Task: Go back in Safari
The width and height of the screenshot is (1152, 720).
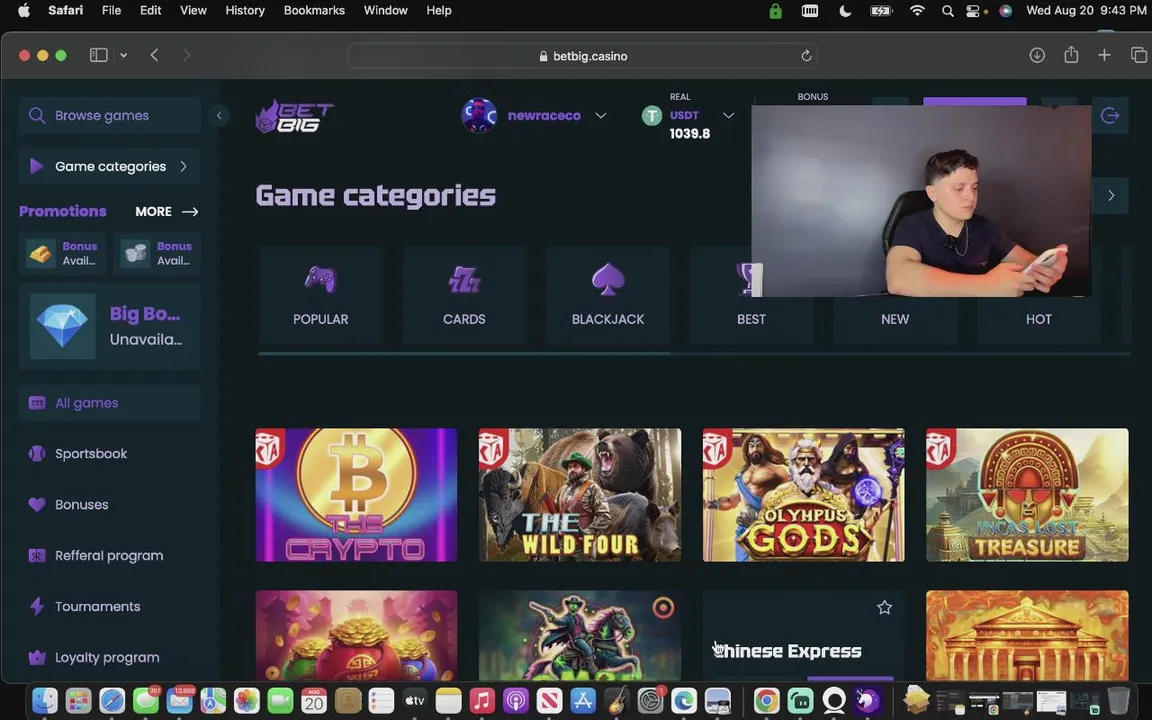Action: [x=154, y=55]
